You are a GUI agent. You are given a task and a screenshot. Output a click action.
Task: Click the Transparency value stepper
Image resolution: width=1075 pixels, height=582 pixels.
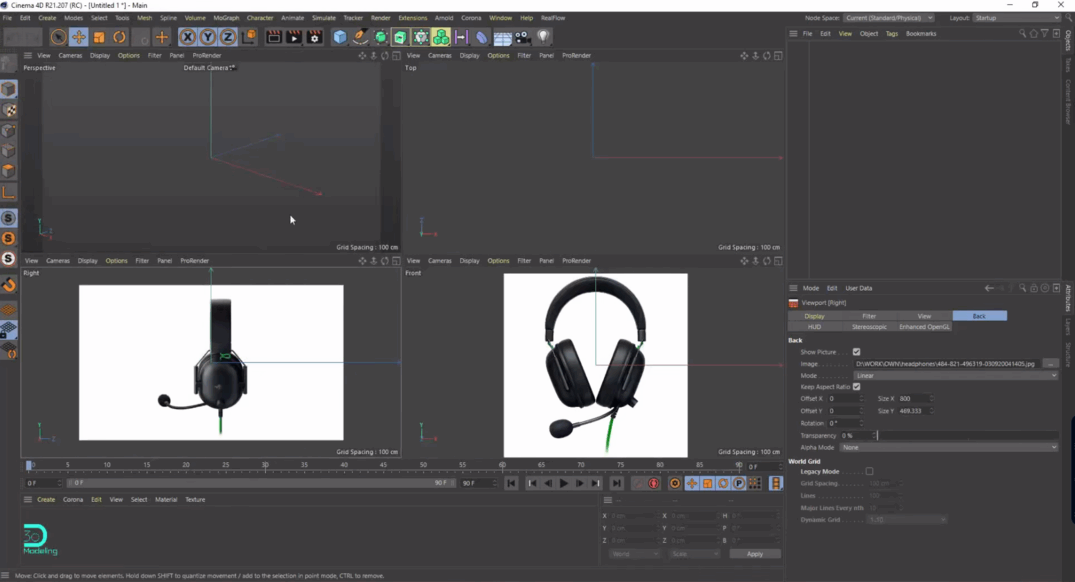(x=874, y=435)
